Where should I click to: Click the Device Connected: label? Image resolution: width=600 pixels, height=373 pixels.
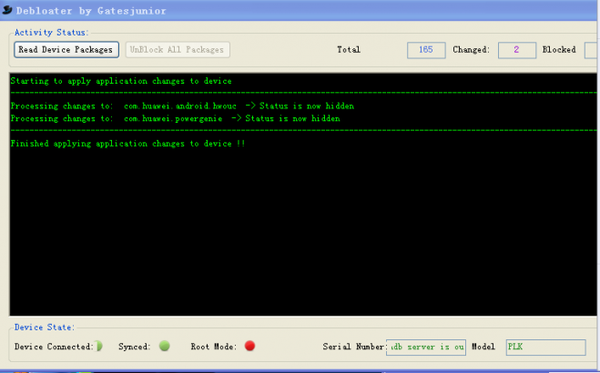[54, 347]
